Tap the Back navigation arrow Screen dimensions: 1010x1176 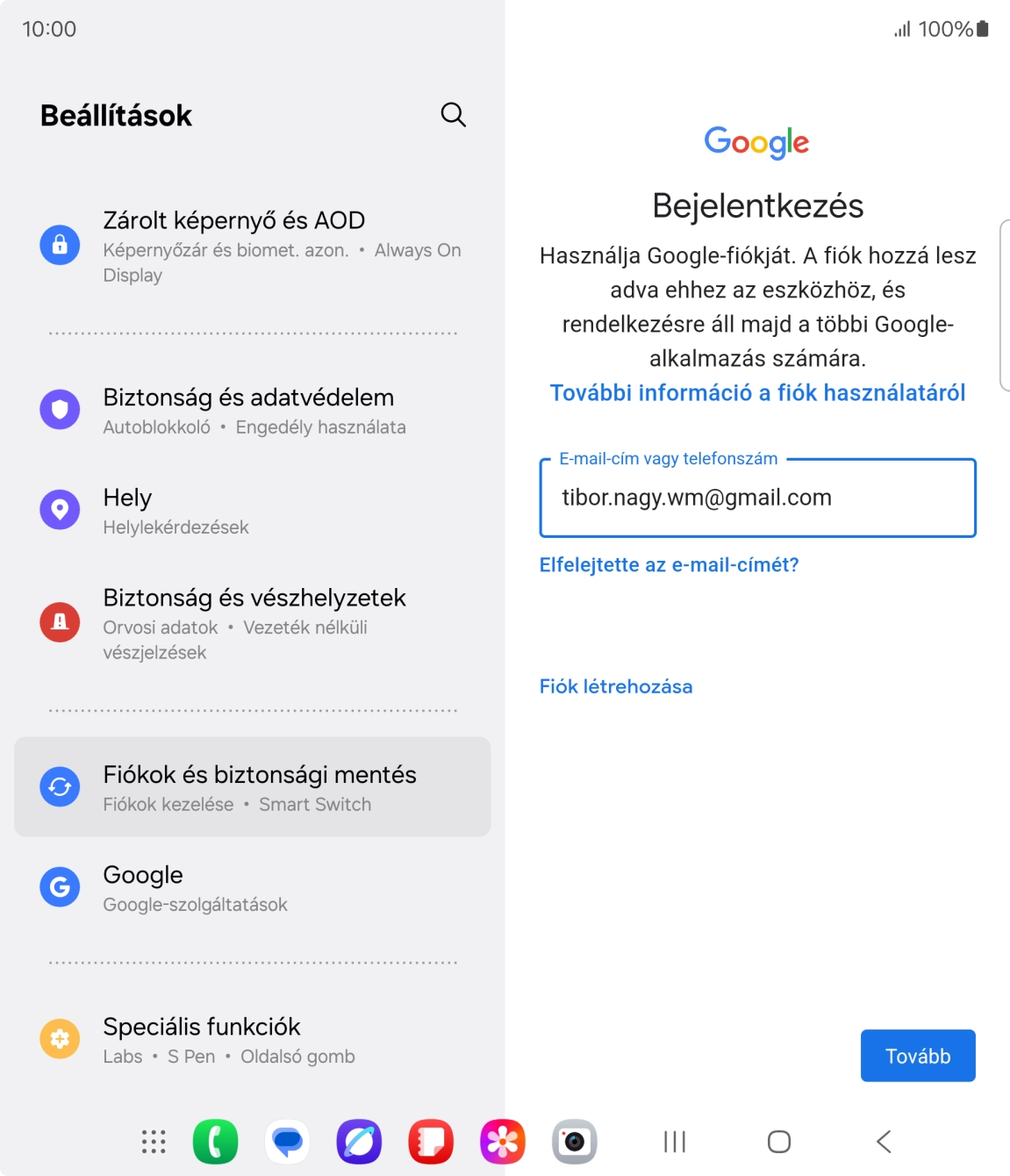884,1142
